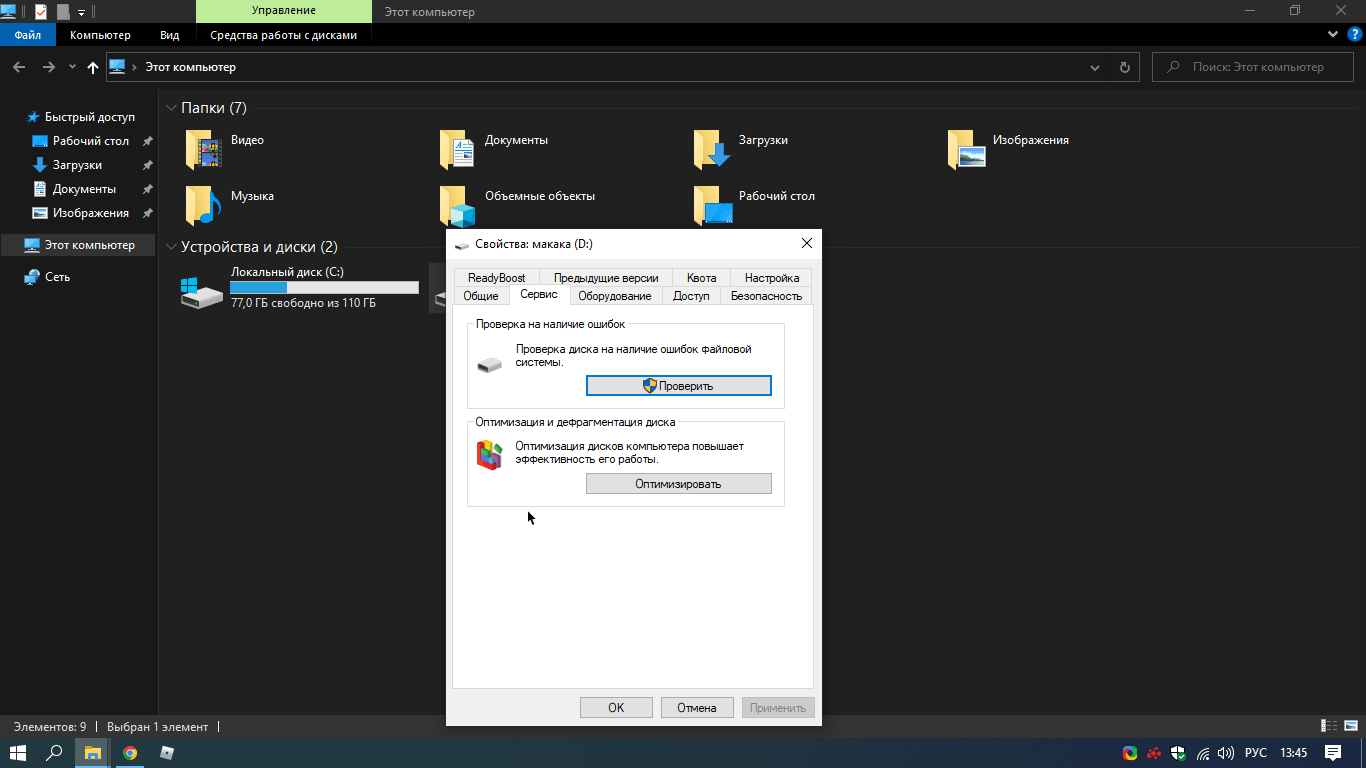Screen dimensions: 1366x768
Task: Expand the address bar history dropdown
Action: 1095,67
